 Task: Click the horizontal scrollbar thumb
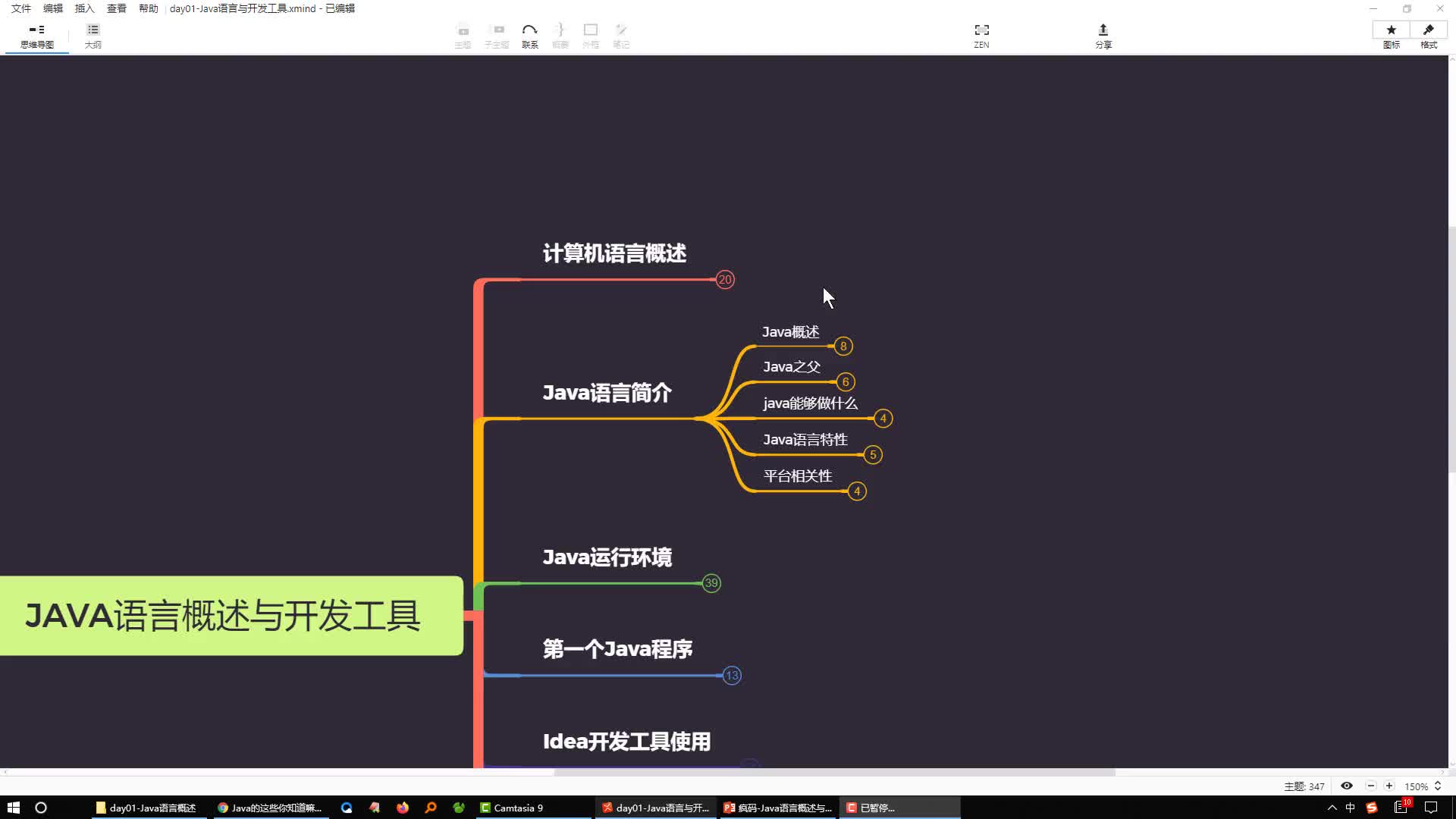click(834, 773)
